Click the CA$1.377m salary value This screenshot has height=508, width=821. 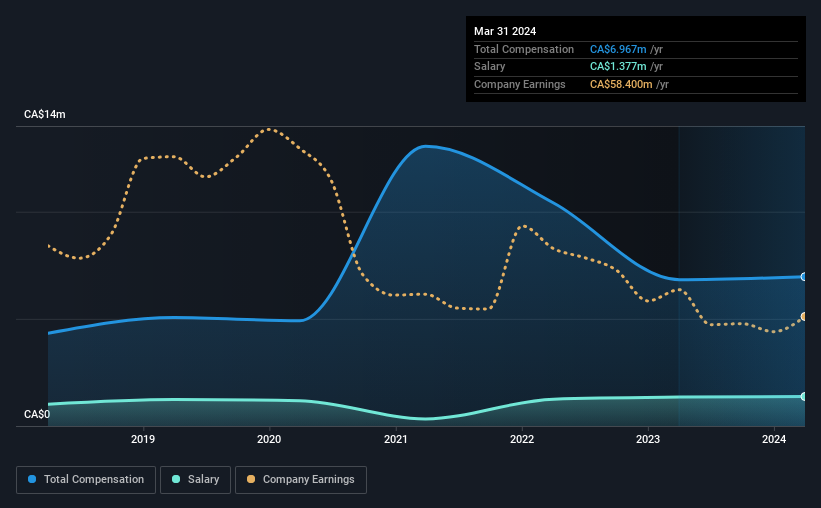618,67
